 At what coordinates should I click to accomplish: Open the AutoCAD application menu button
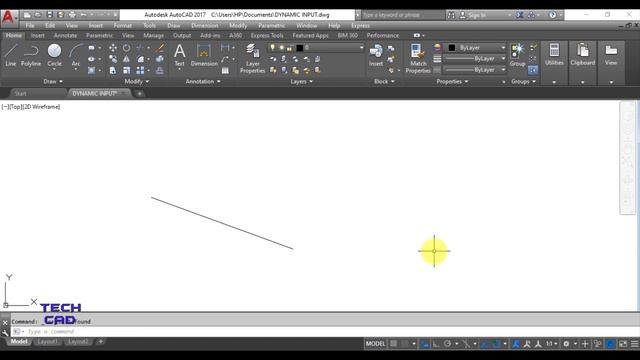8,17
